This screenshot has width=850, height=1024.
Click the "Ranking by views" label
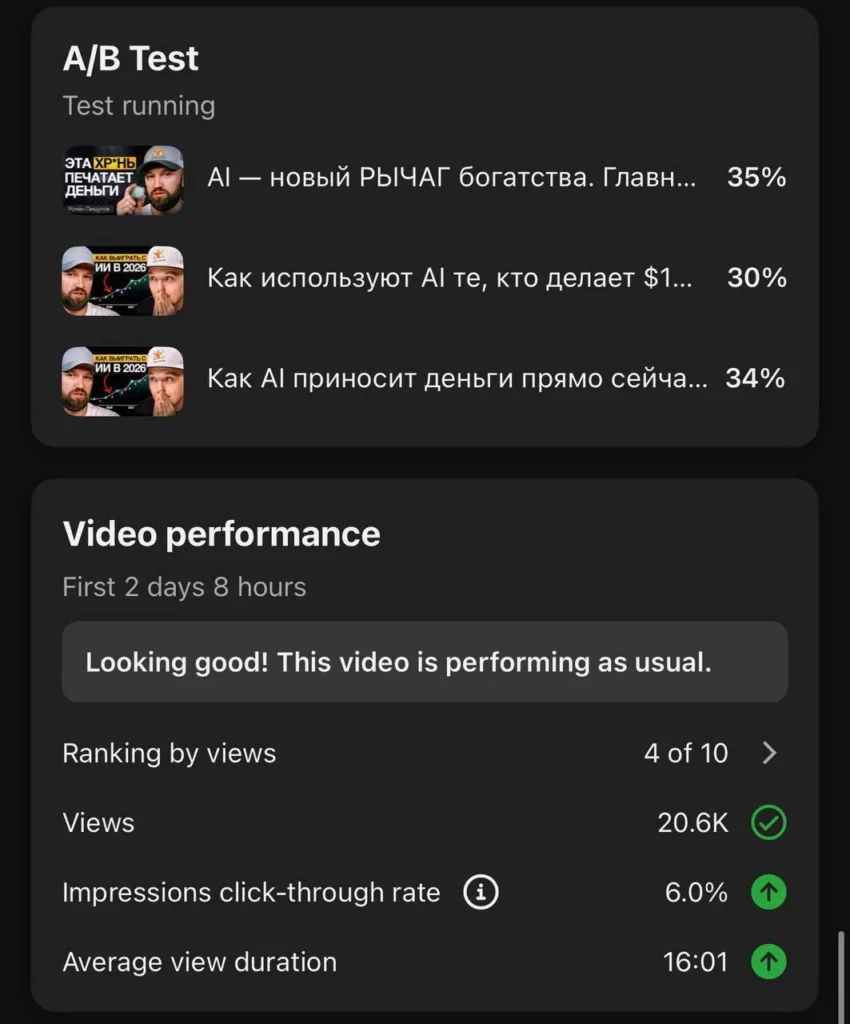(169, 753)
